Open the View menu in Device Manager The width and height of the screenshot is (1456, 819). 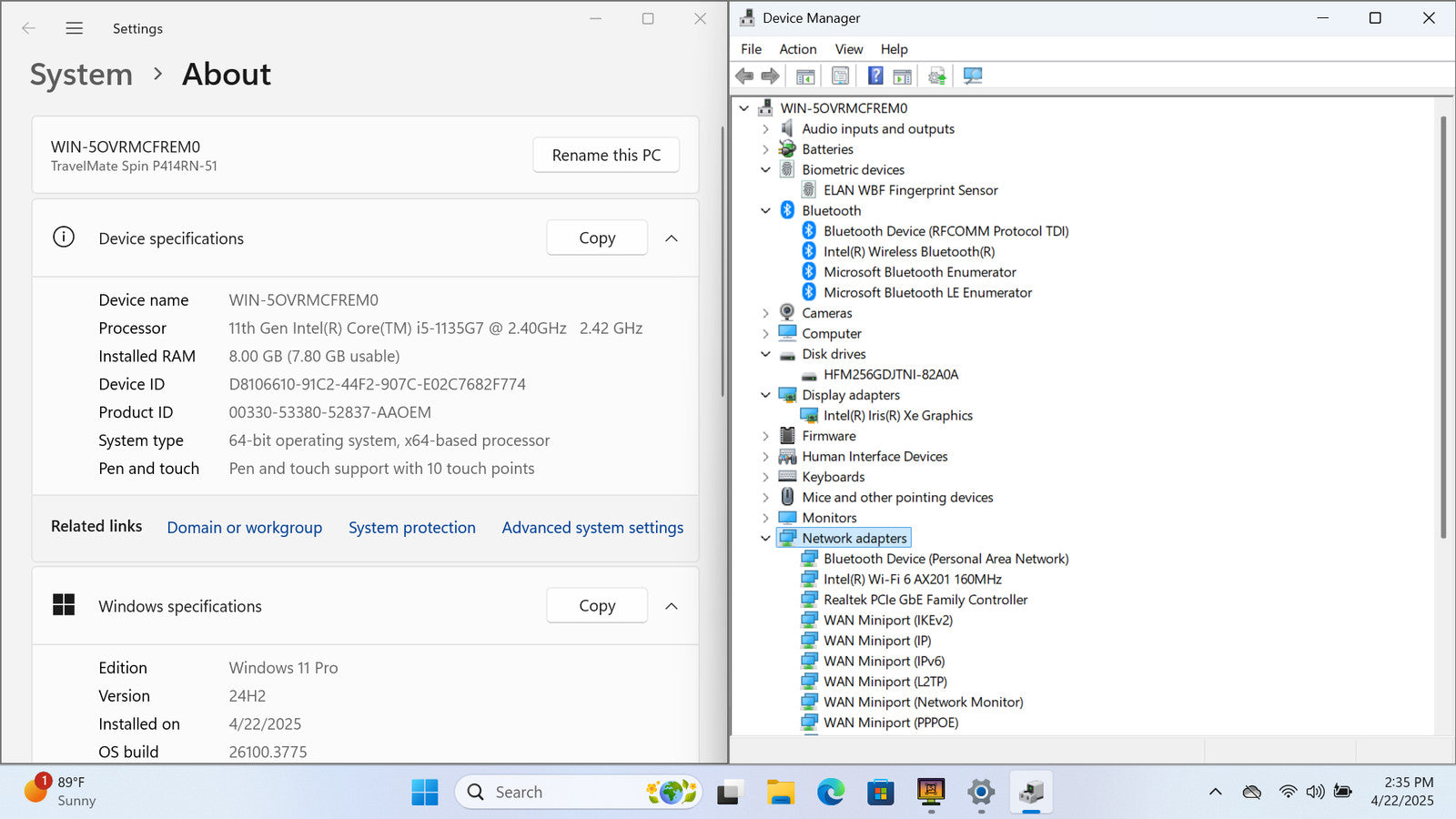click(848, 49)
